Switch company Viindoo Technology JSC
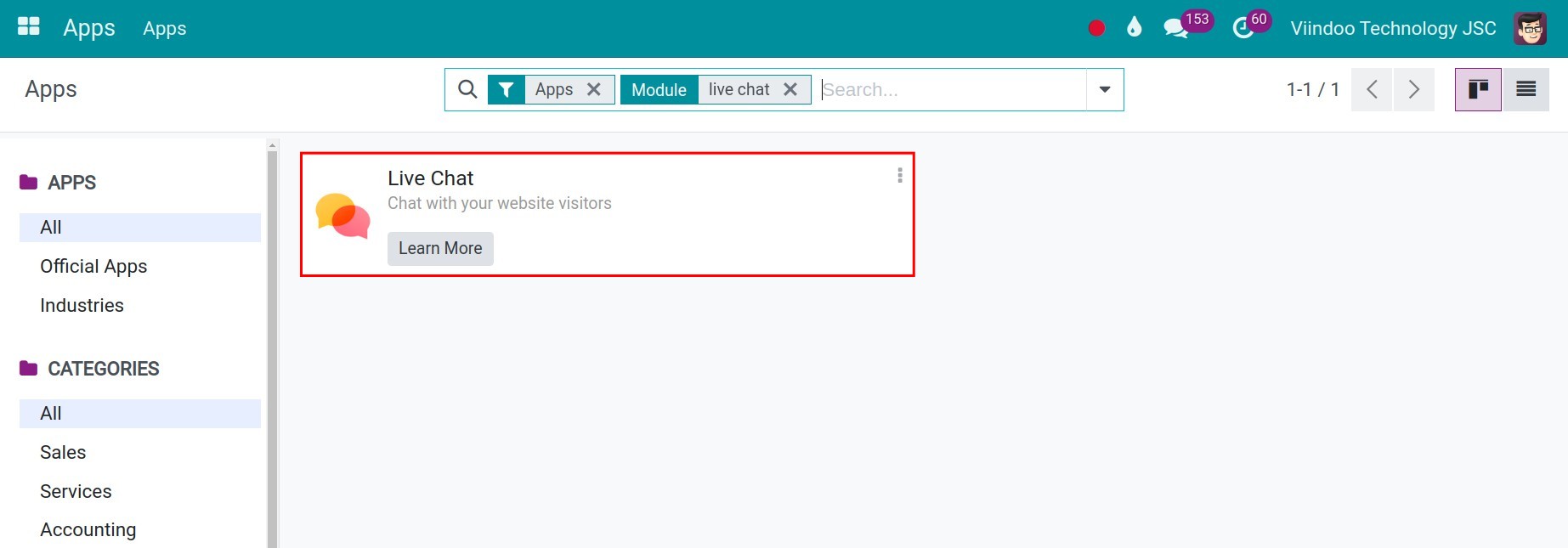1568x548 pixels. (1393, 28)
